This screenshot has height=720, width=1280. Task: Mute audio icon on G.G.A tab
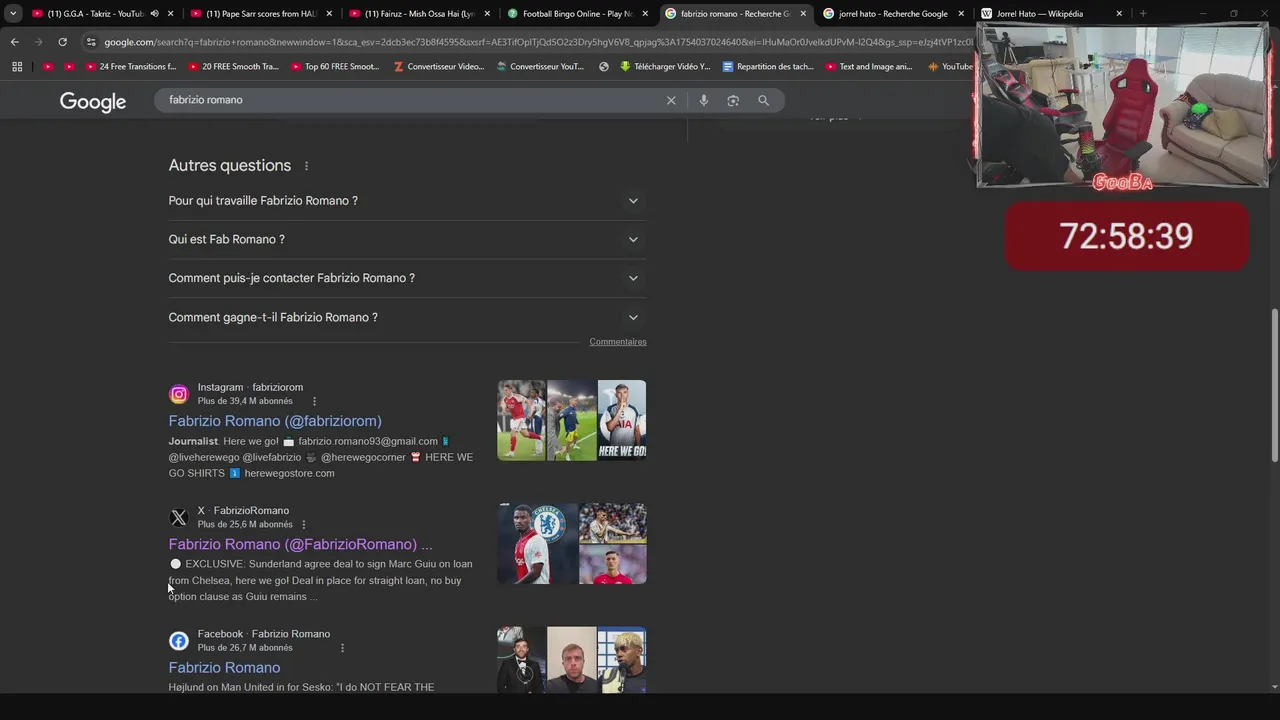[x=154, y=14]
